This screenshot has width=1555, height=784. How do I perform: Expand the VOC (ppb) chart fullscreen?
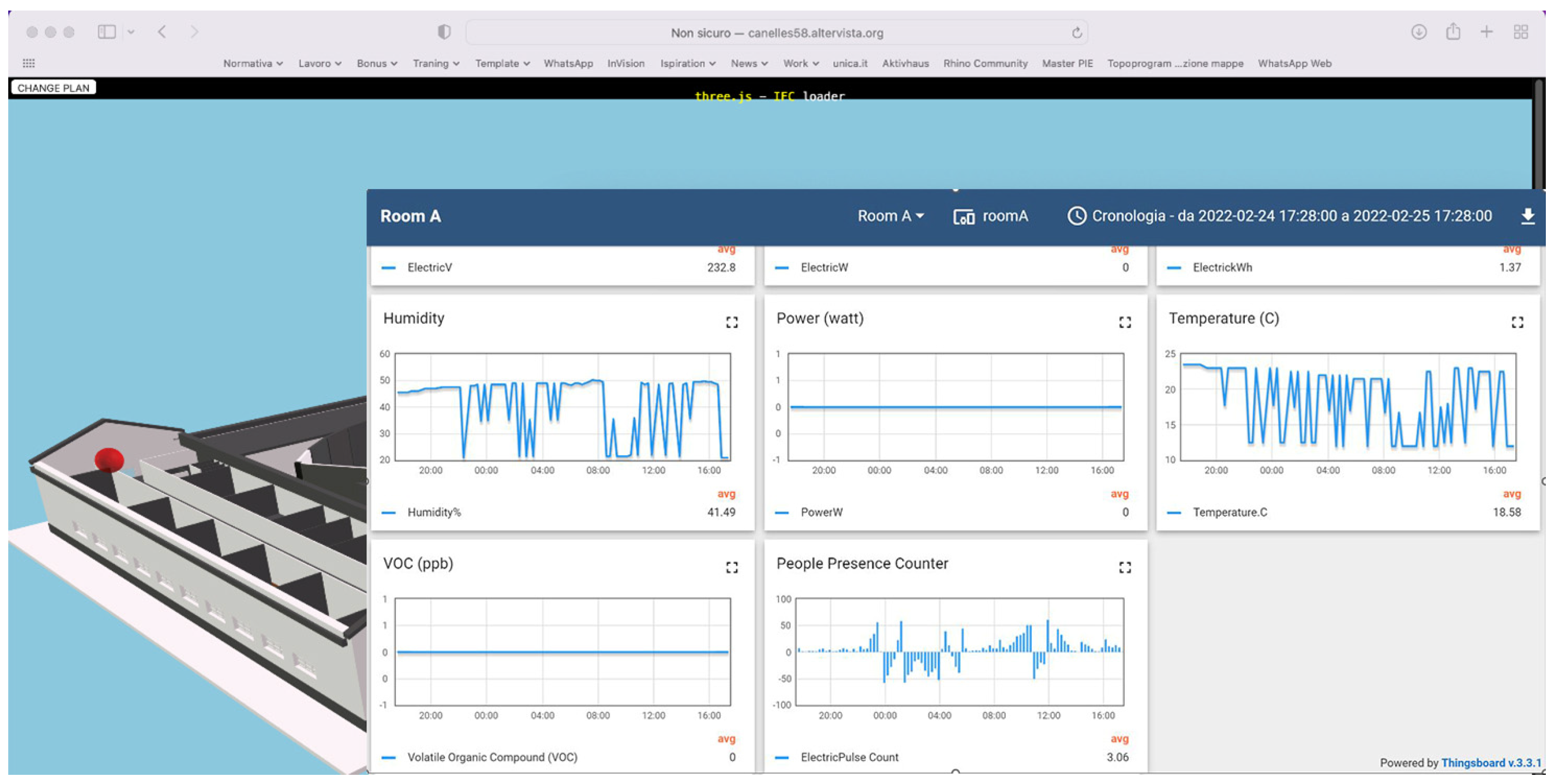(x=732, y=567)
